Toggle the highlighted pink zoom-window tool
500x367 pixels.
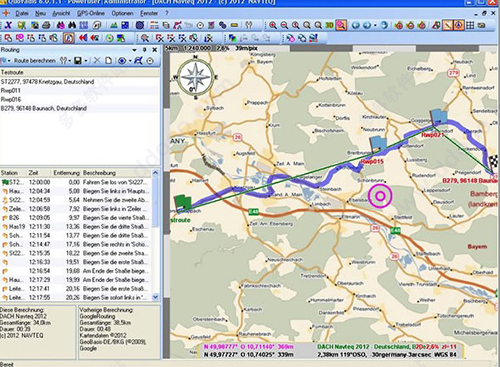tap(341, 25)
